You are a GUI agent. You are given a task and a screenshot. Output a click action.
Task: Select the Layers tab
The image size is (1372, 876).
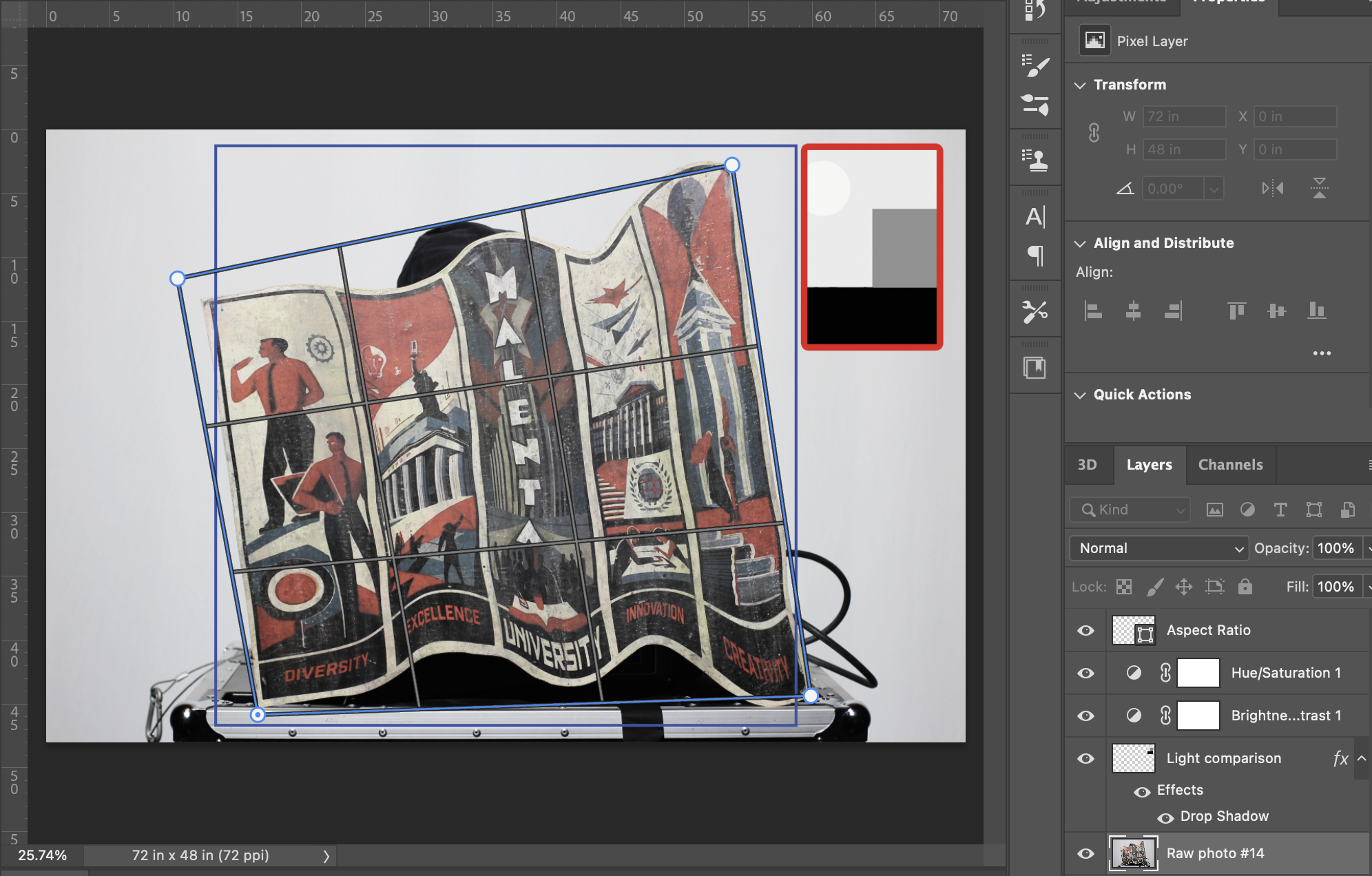1149,465
